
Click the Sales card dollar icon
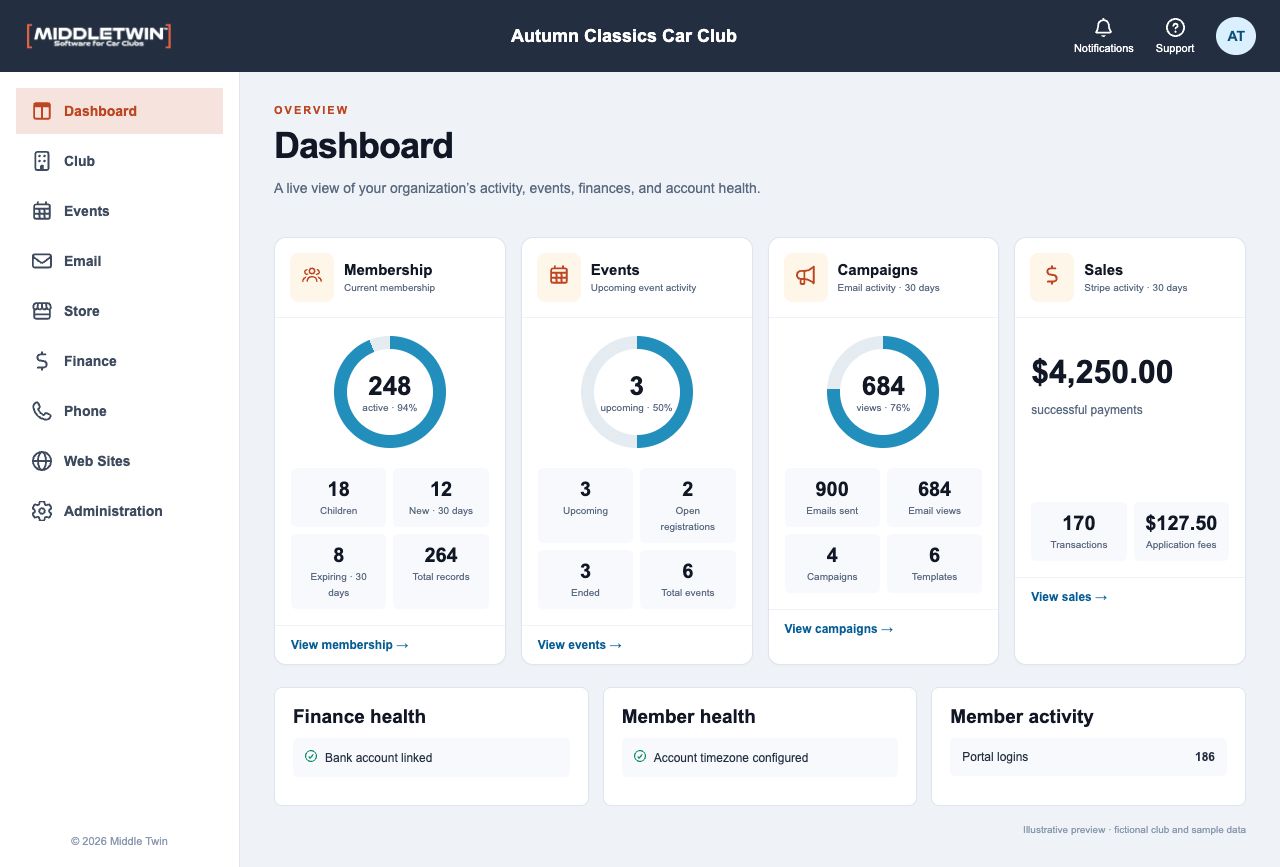pyautogui.click(x=1052, y=276)
